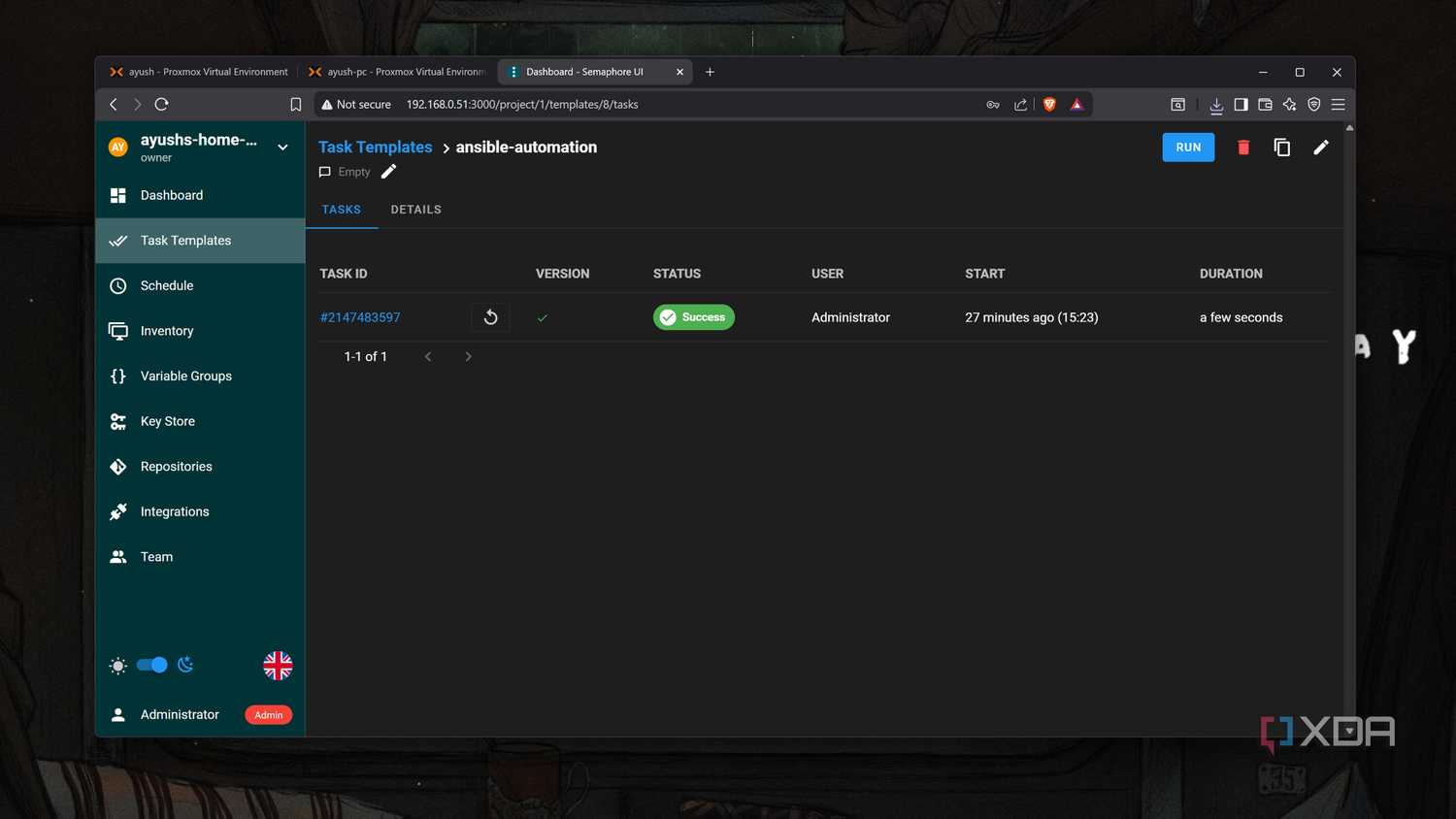Open Inventory in the sidebar
The width and height of the screenshot is (1456, 819).
pos(200,331)
